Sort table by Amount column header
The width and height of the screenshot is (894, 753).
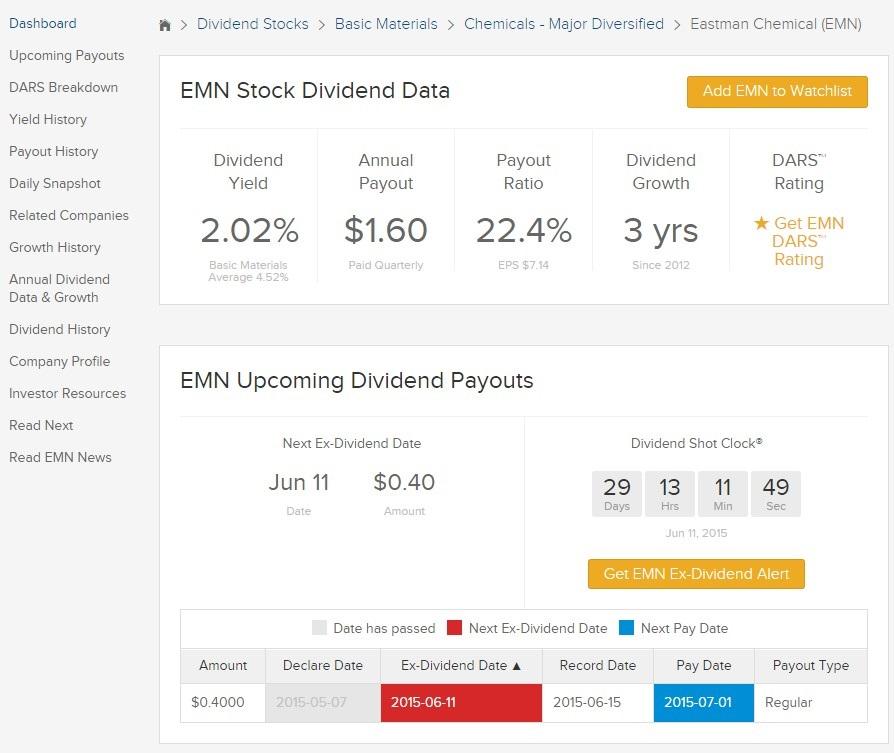[x=223, y=665]
